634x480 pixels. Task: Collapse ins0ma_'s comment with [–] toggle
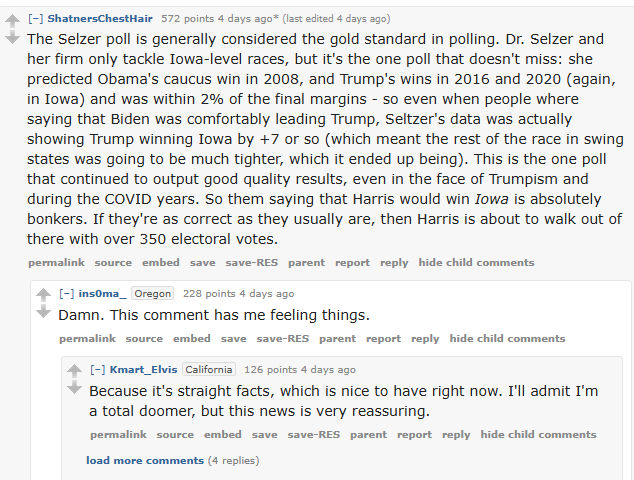tap(66, 294)
